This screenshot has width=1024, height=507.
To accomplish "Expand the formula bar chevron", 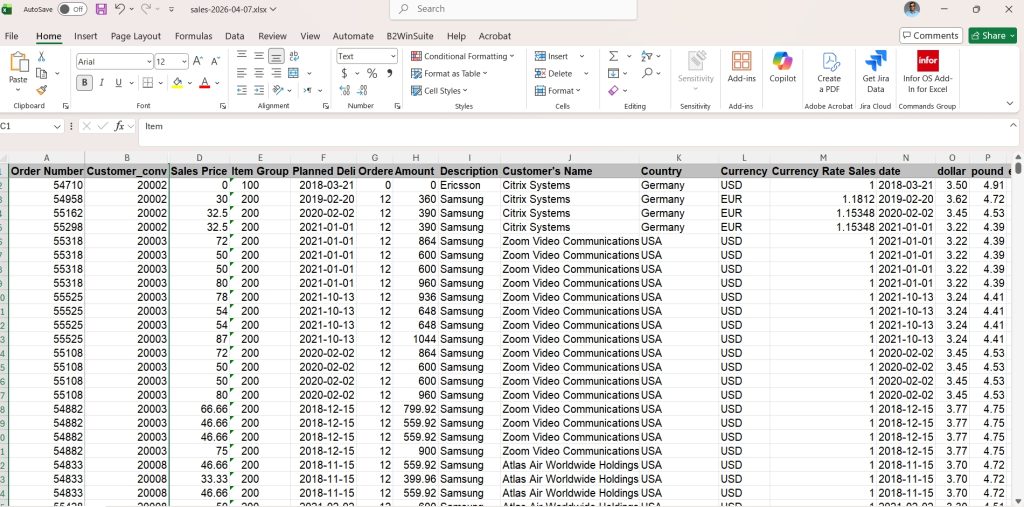I will 1013,125.
